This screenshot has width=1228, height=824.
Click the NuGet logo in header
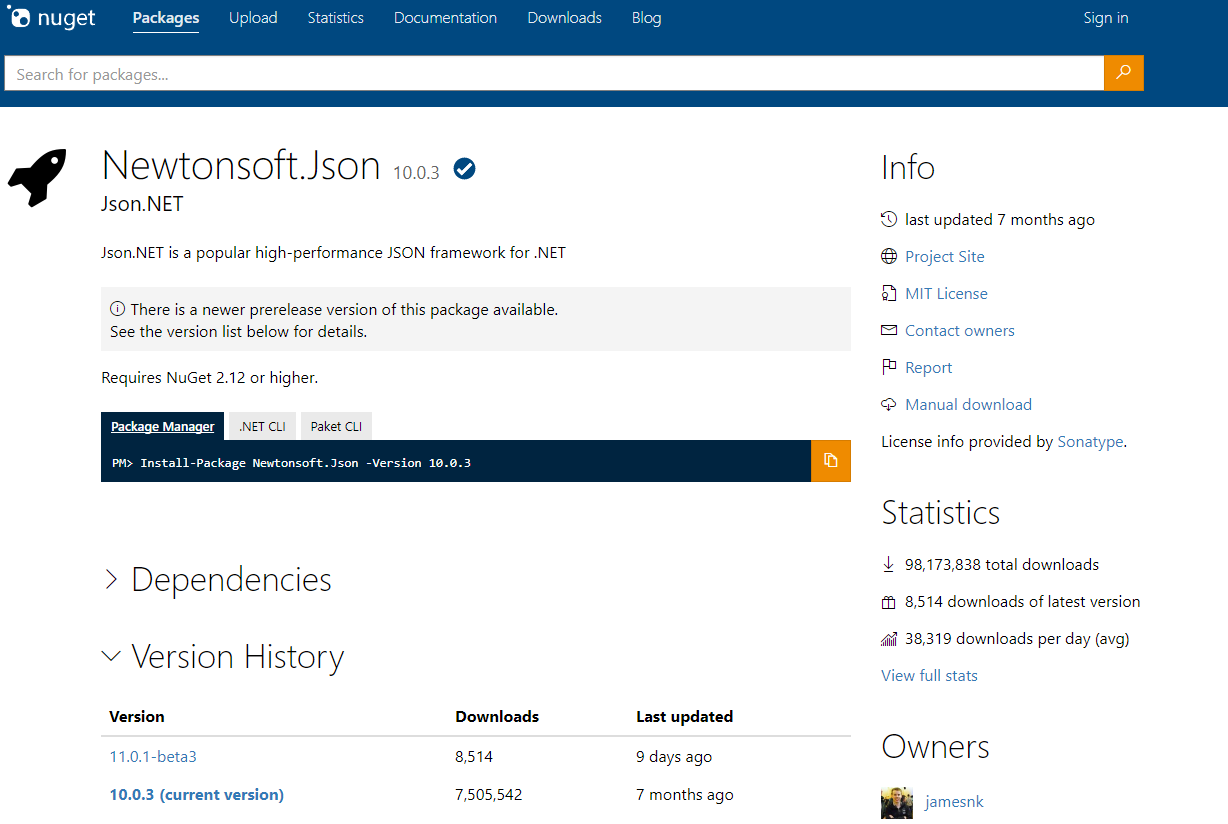tap(50, 19)
